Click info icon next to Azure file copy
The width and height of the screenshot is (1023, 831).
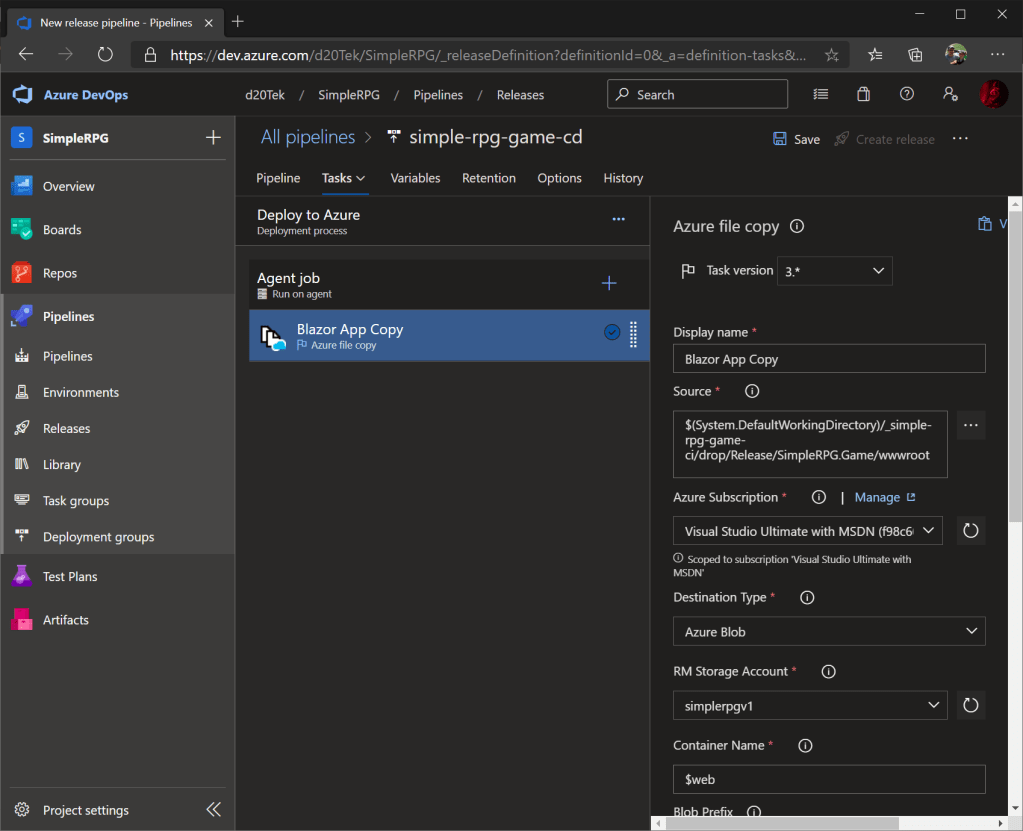point(797,226)
